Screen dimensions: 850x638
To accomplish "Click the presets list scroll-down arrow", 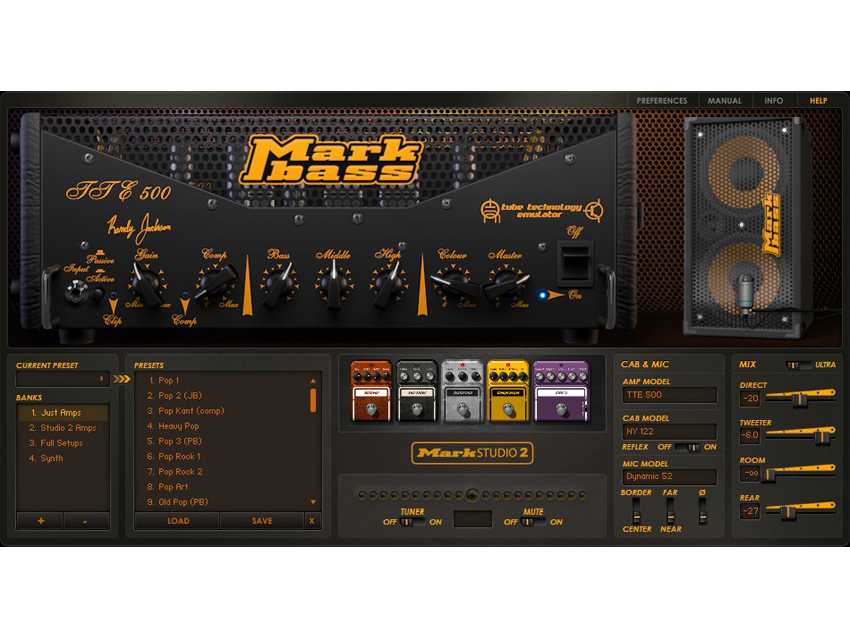I will pyautogui.click(x=313, y=502).
